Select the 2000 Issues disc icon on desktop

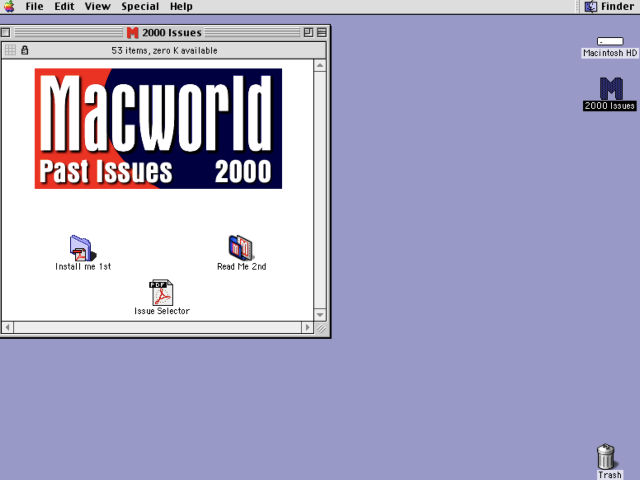(611, 89)
